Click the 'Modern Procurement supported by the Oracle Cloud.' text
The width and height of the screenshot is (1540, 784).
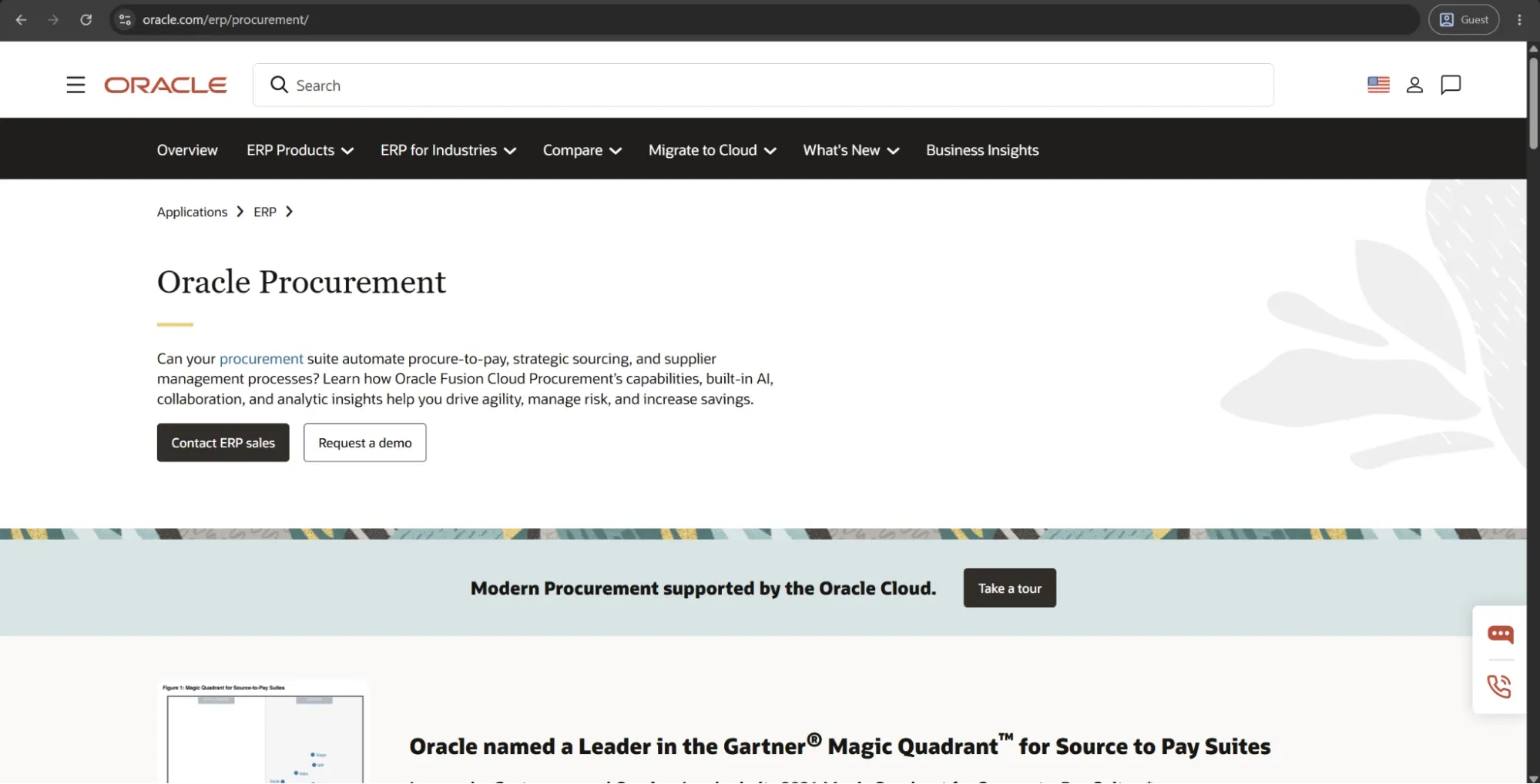coord(703,588)
